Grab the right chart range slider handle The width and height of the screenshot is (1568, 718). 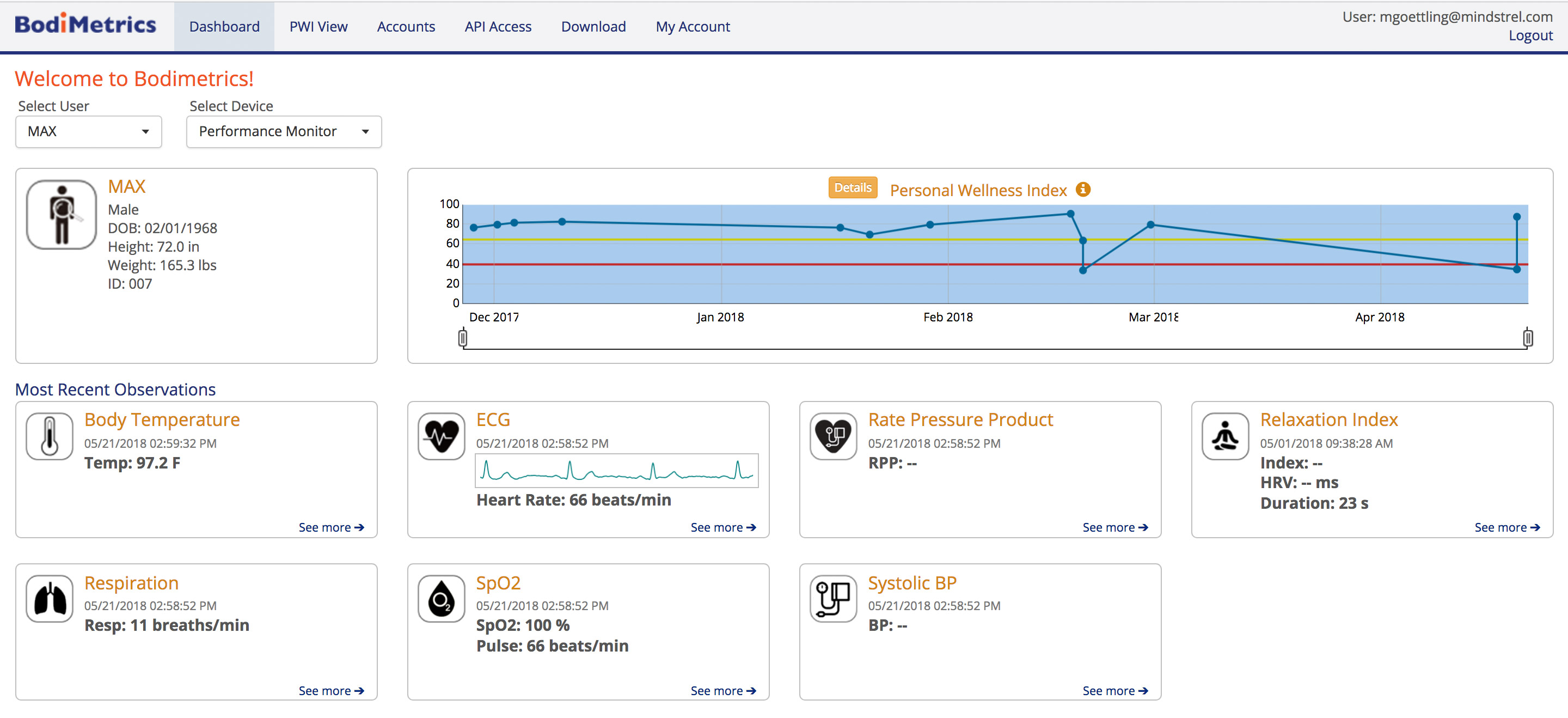(1528, 337)
